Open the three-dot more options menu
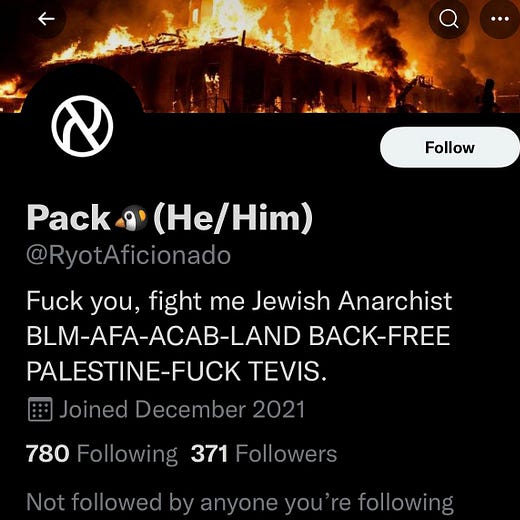Screen dimensions: 520x520 tap(500, 19)
